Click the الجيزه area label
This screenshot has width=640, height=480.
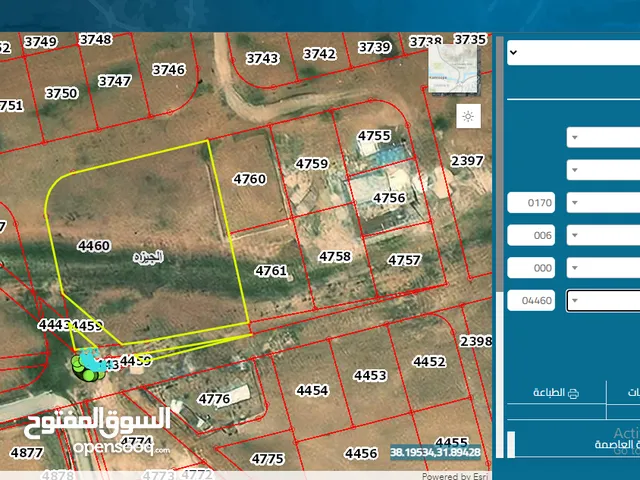pyautogui.click(x=148, y=257)
